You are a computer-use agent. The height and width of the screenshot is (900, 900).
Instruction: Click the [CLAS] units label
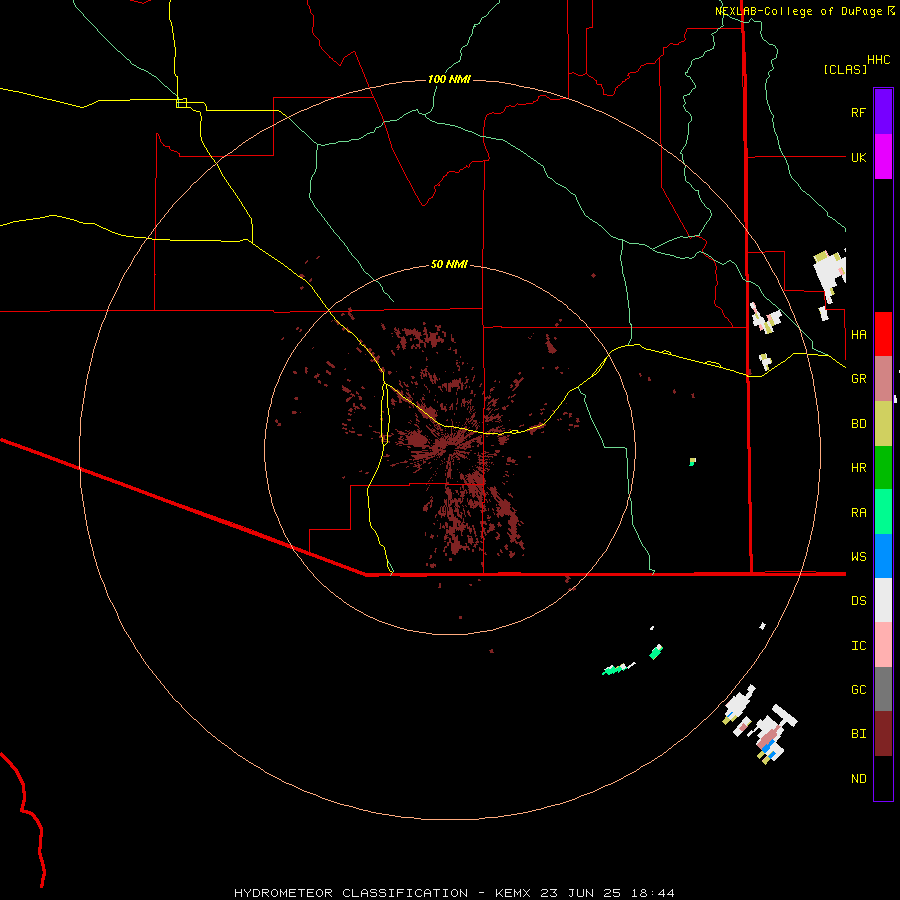(844, 70)
